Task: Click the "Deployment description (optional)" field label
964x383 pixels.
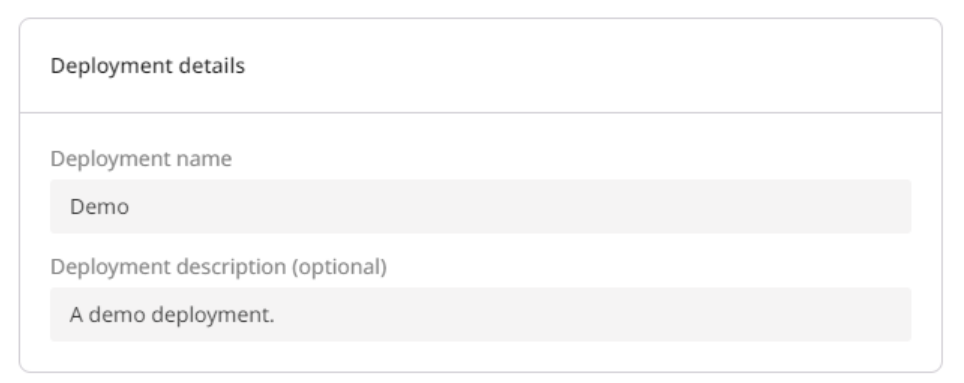Action: click(218, 267)
